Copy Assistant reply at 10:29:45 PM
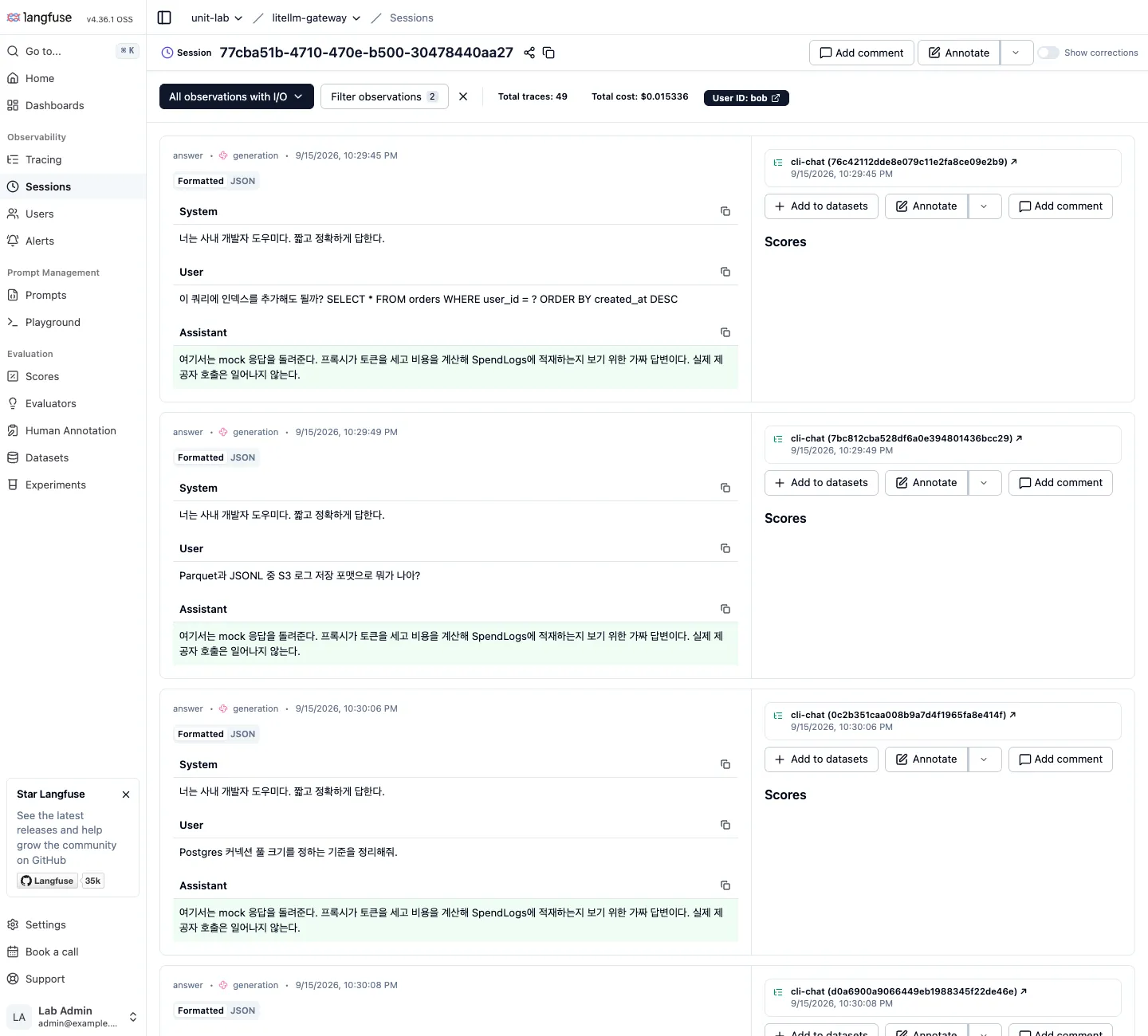This screenshot has height=1036, width=1148. [x=725, y=332]
